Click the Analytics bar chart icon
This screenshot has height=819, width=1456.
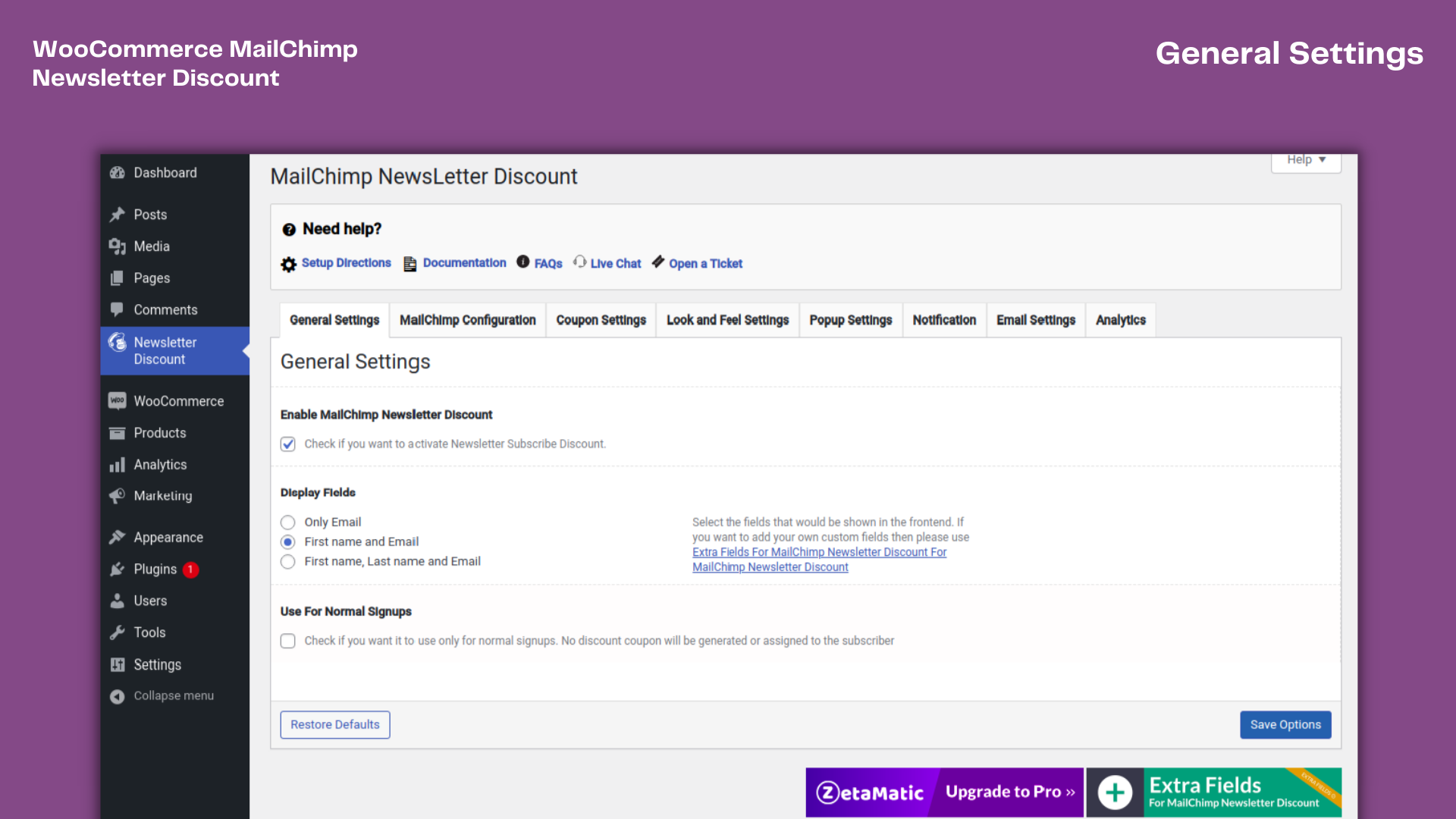point(117,465)
